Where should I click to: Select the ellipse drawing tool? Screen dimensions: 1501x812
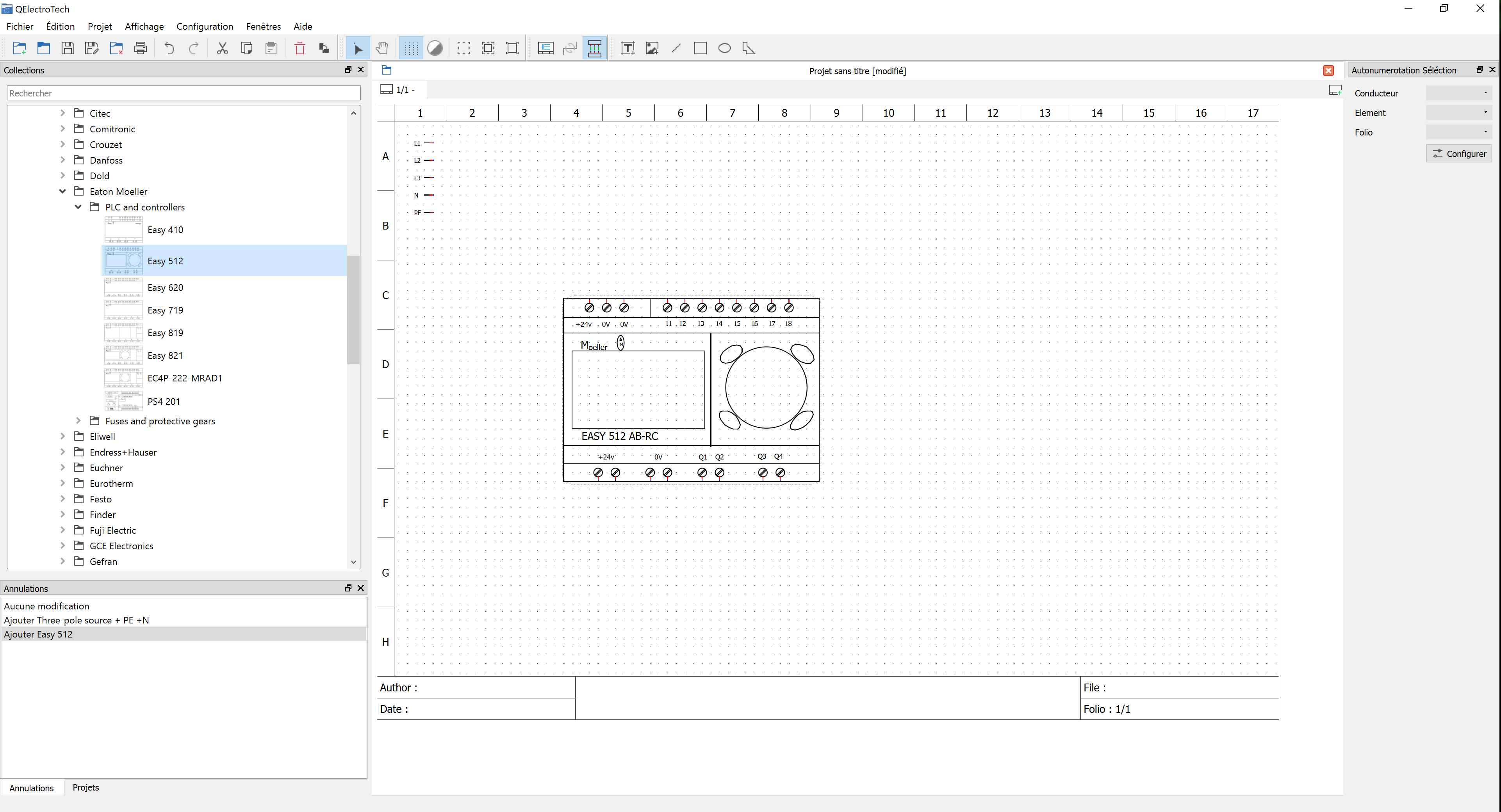click(x=724, y=48)
